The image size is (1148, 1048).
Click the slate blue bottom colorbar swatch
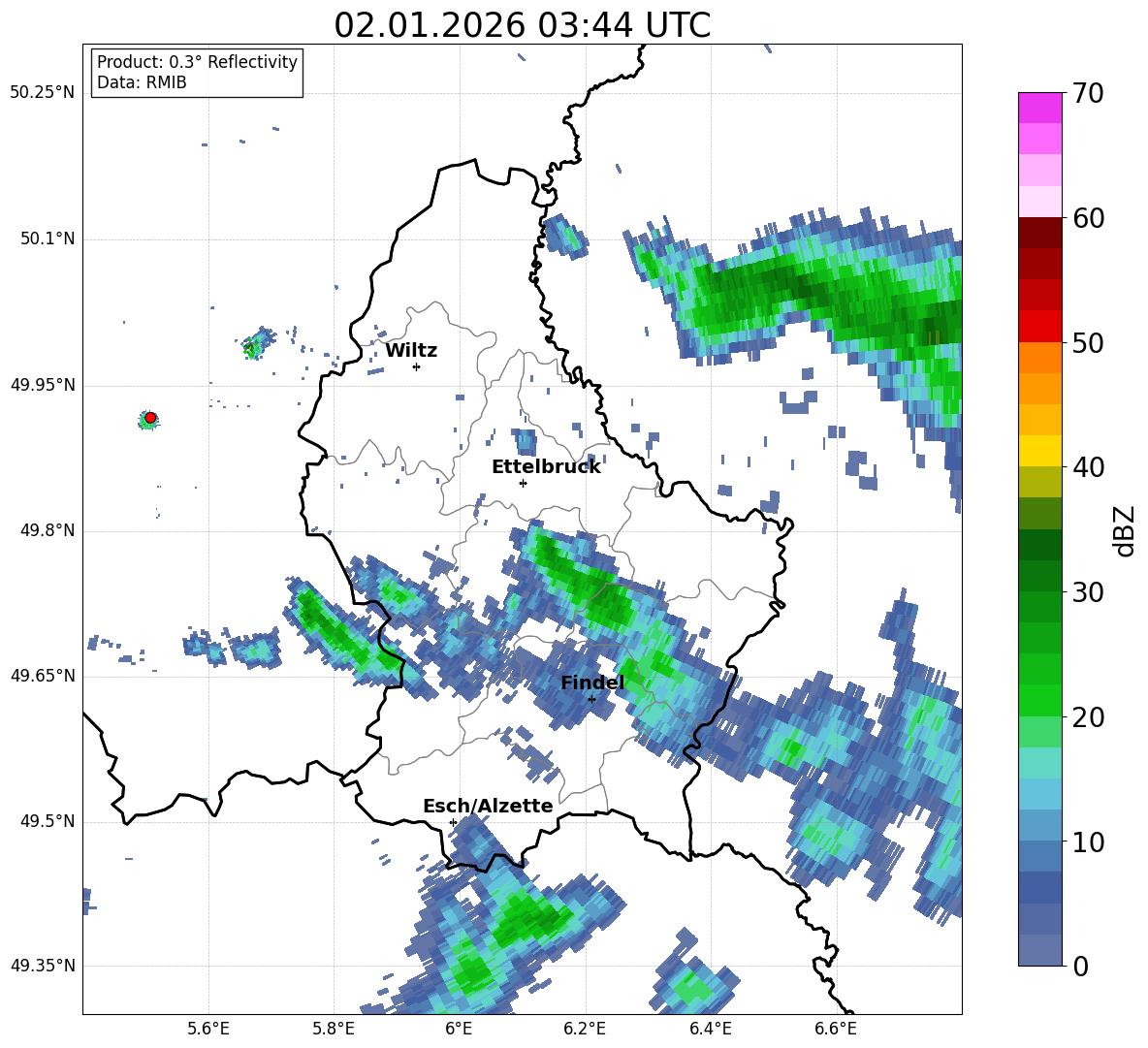click(1039, 950)
